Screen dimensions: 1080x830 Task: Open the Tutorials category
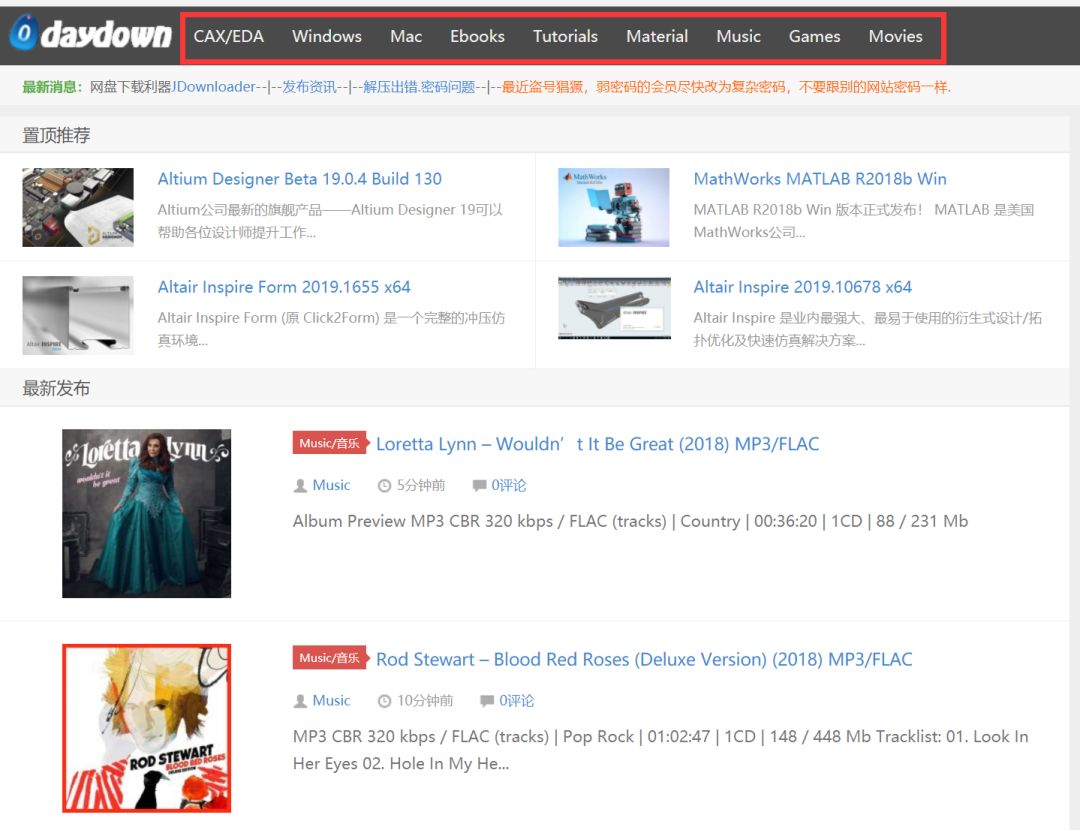click(565, 37)
